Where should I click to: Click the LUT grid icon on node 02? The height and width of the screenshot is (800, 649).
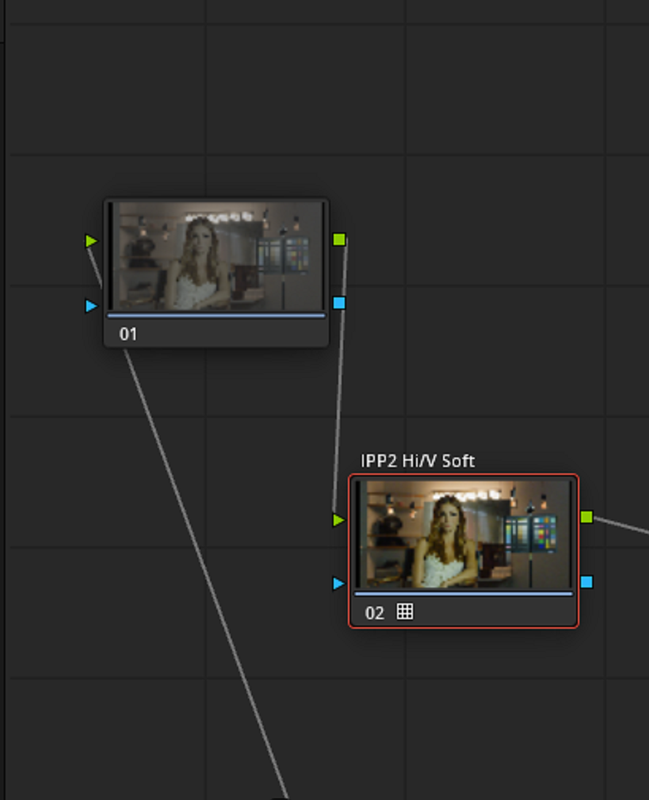(x=405, y=611)
